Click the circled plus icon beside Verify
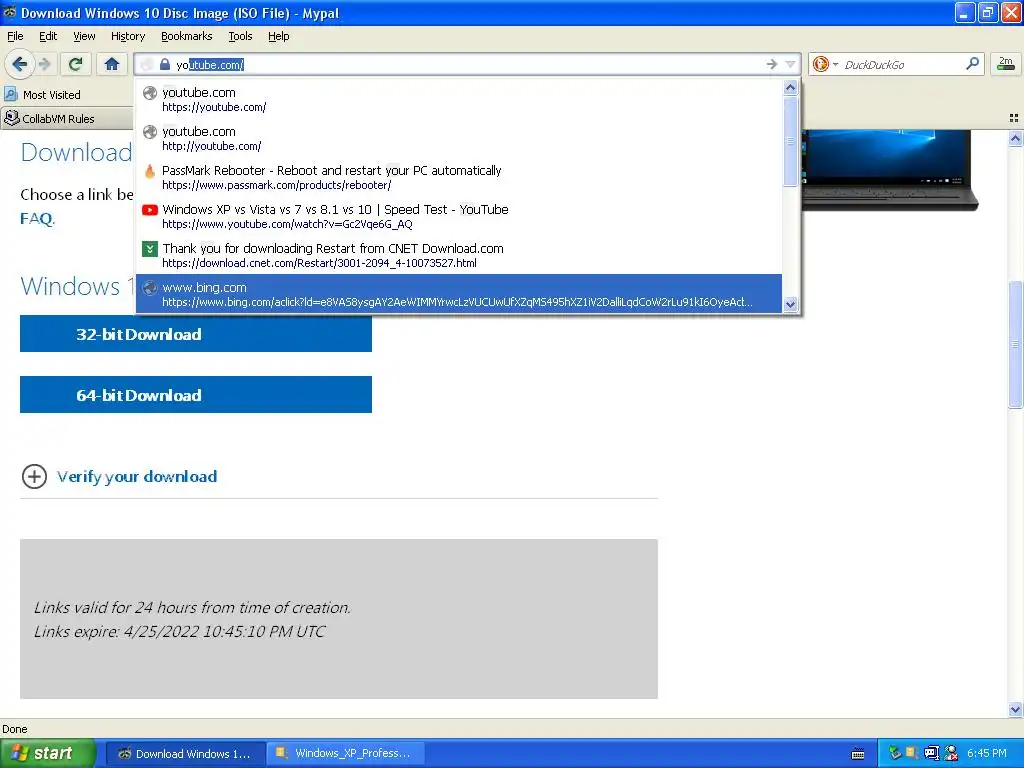1024x768 pixels. [34, 476]
